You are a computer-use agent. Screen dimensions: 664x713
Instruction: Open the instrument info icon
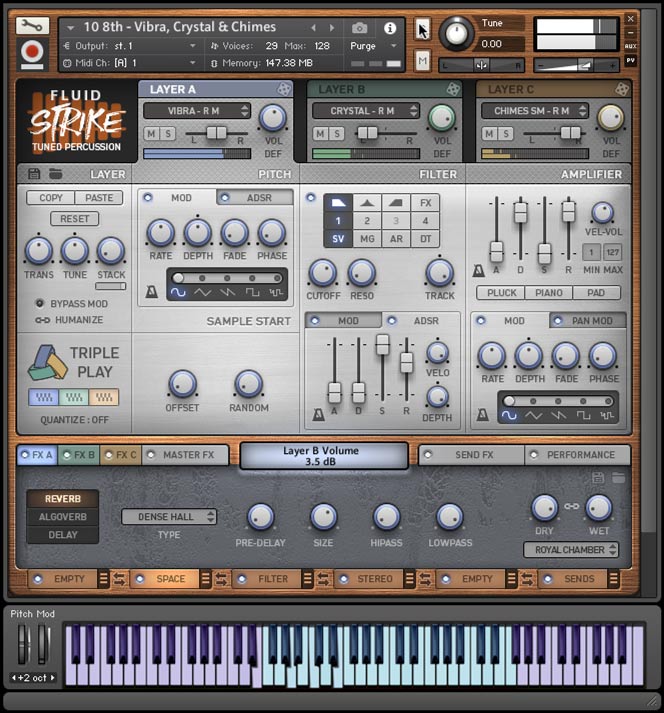coord(390,28)
